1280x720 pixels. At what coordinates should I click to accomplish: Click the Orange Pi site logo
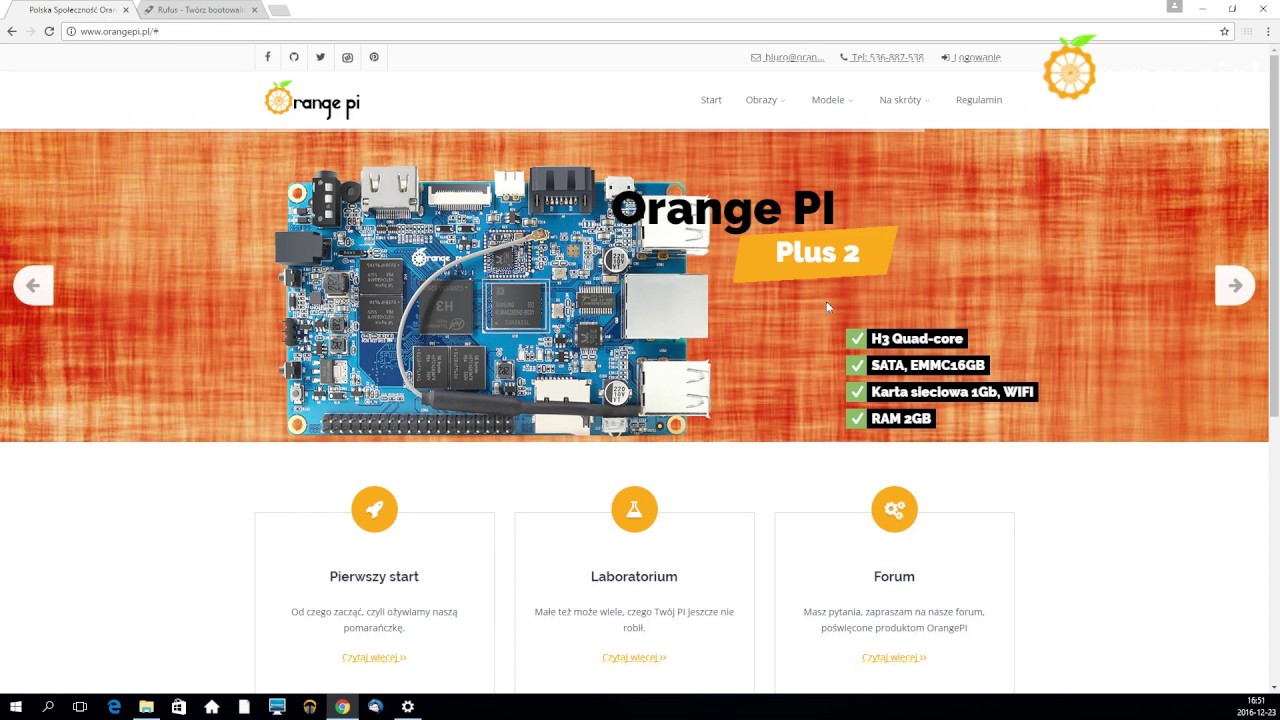(x=312, y=100)
